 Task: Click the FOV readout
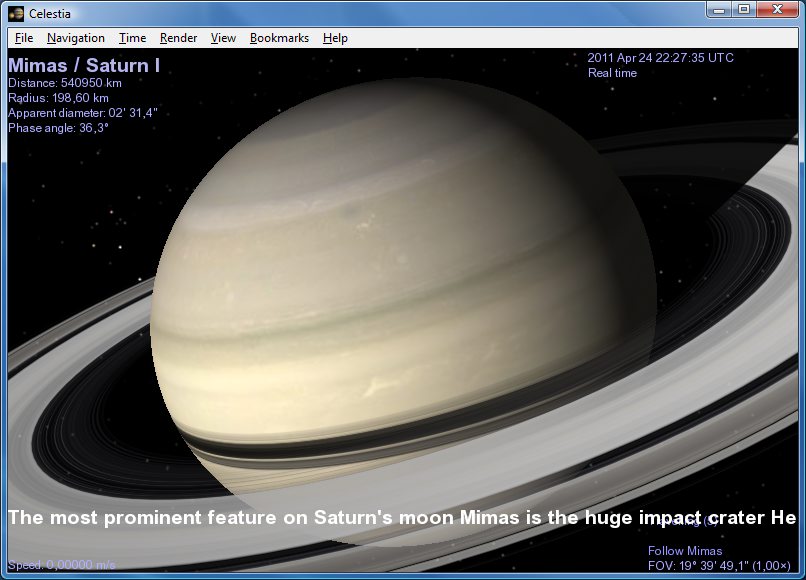720,565
